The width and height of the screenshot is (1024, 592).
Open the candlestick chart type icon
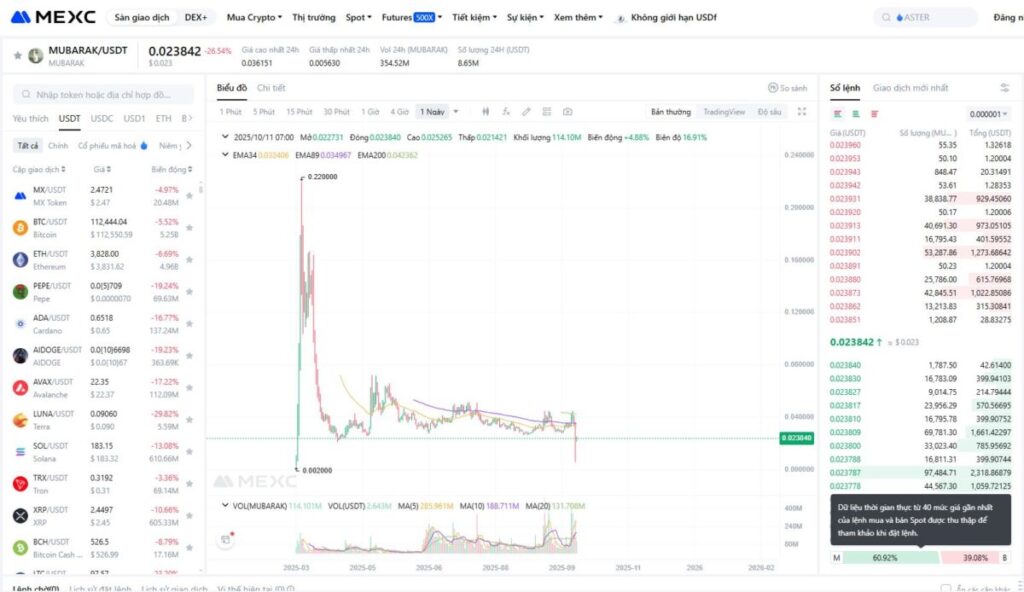486,112
